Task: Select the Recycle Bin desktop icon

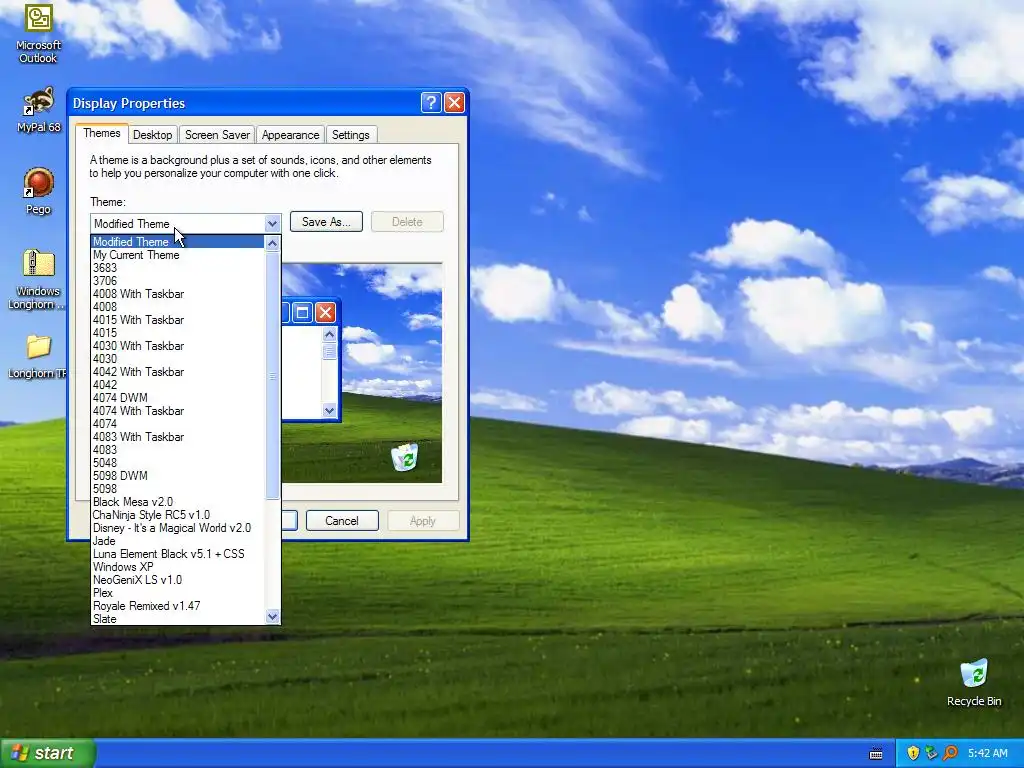Action: coord(974,682)
